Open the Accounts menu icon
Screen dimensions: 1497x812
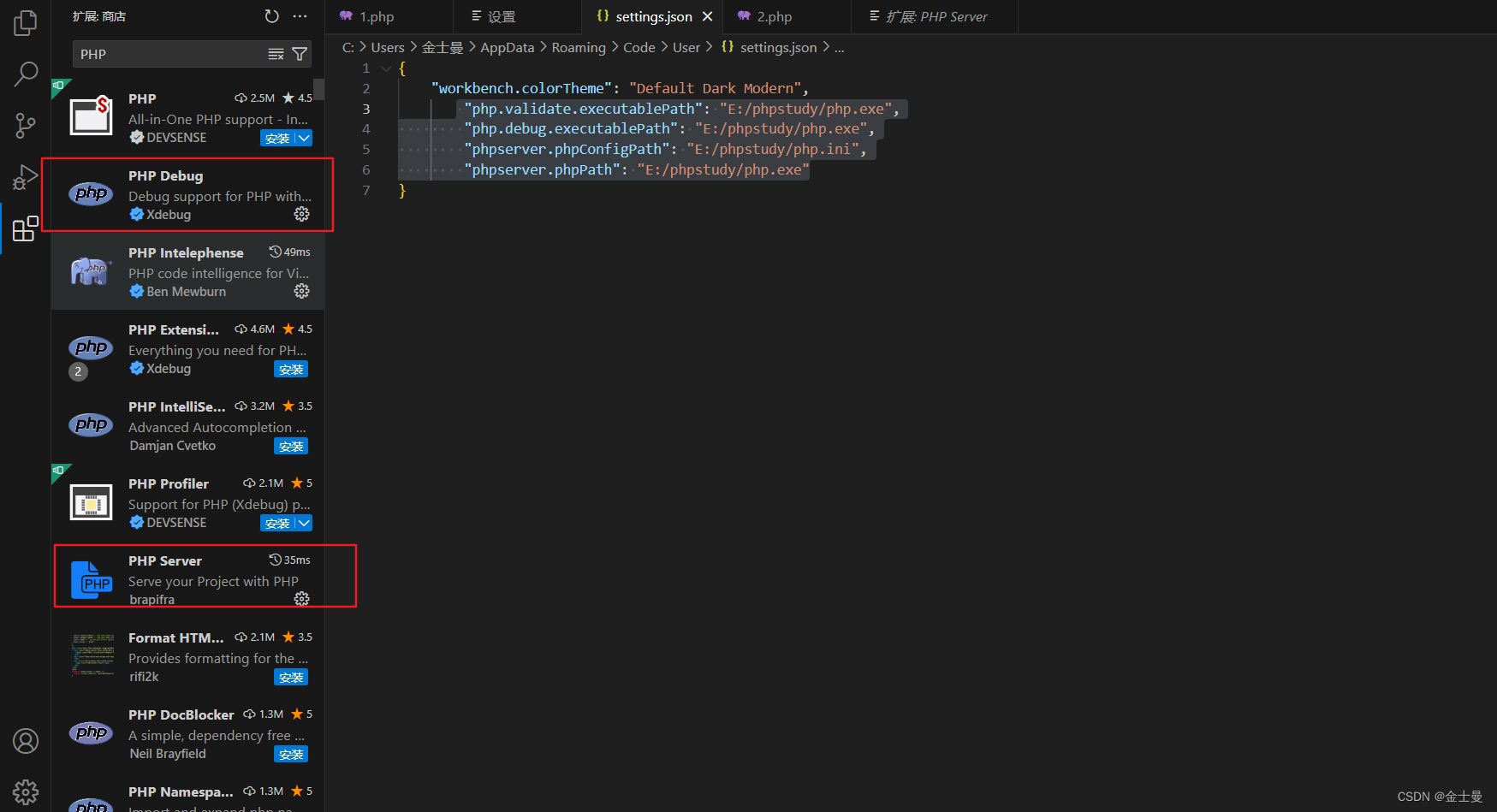click(x=26, y=741)
